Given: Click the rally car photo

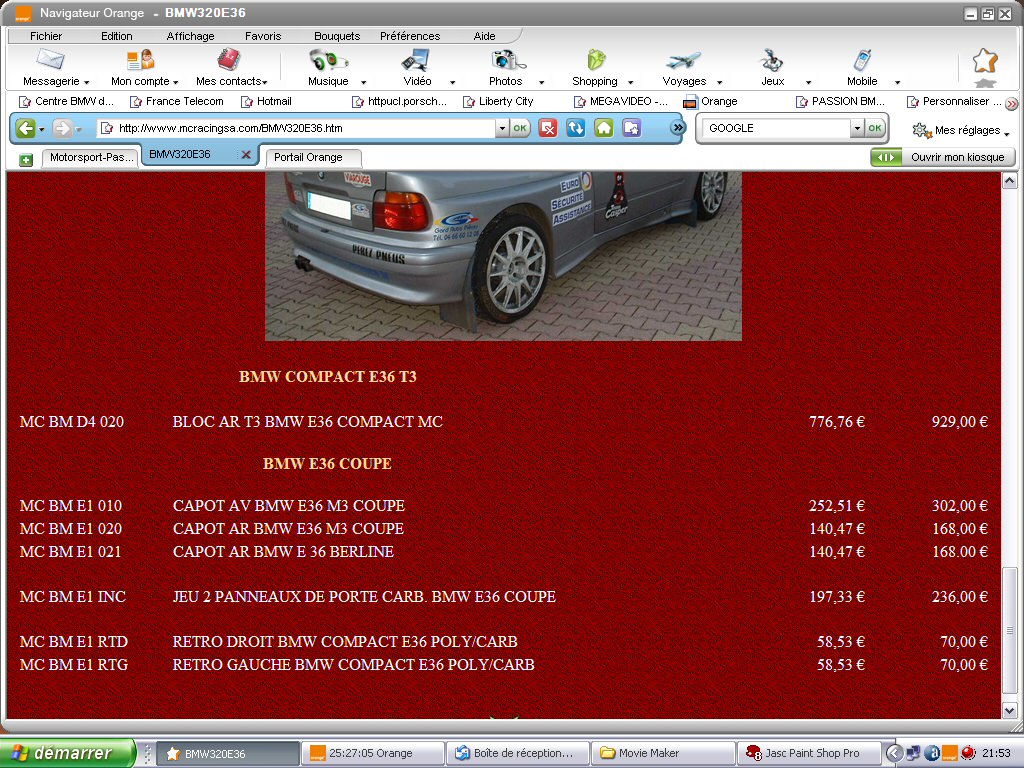Looking at the screenshot, I should point(503,256).
